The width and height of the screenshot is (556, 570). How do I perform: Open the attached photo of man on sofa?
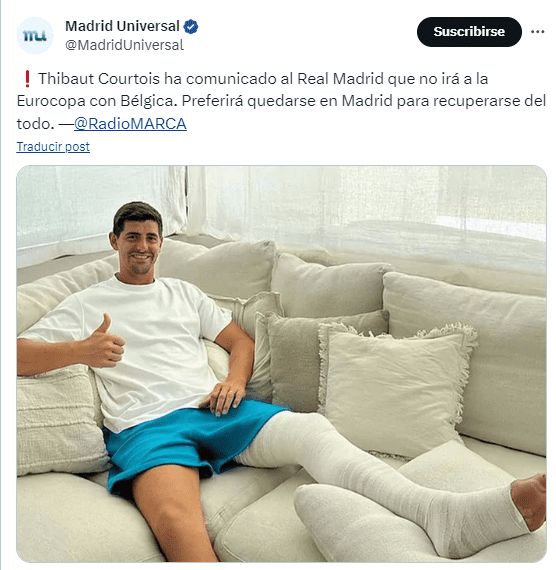tap(281, 364)
